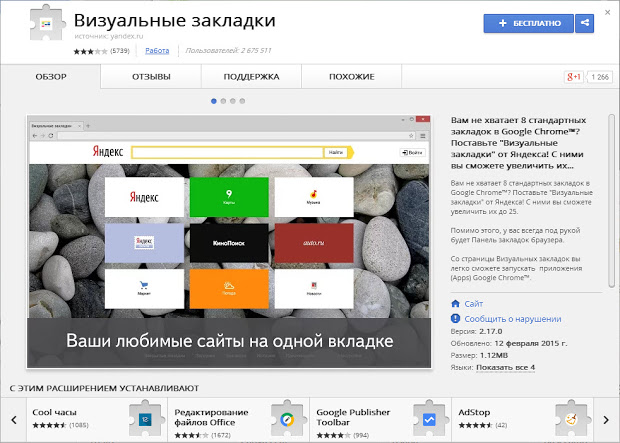Click the Google +1 button
620x443 pixels.
click(574, 77)
